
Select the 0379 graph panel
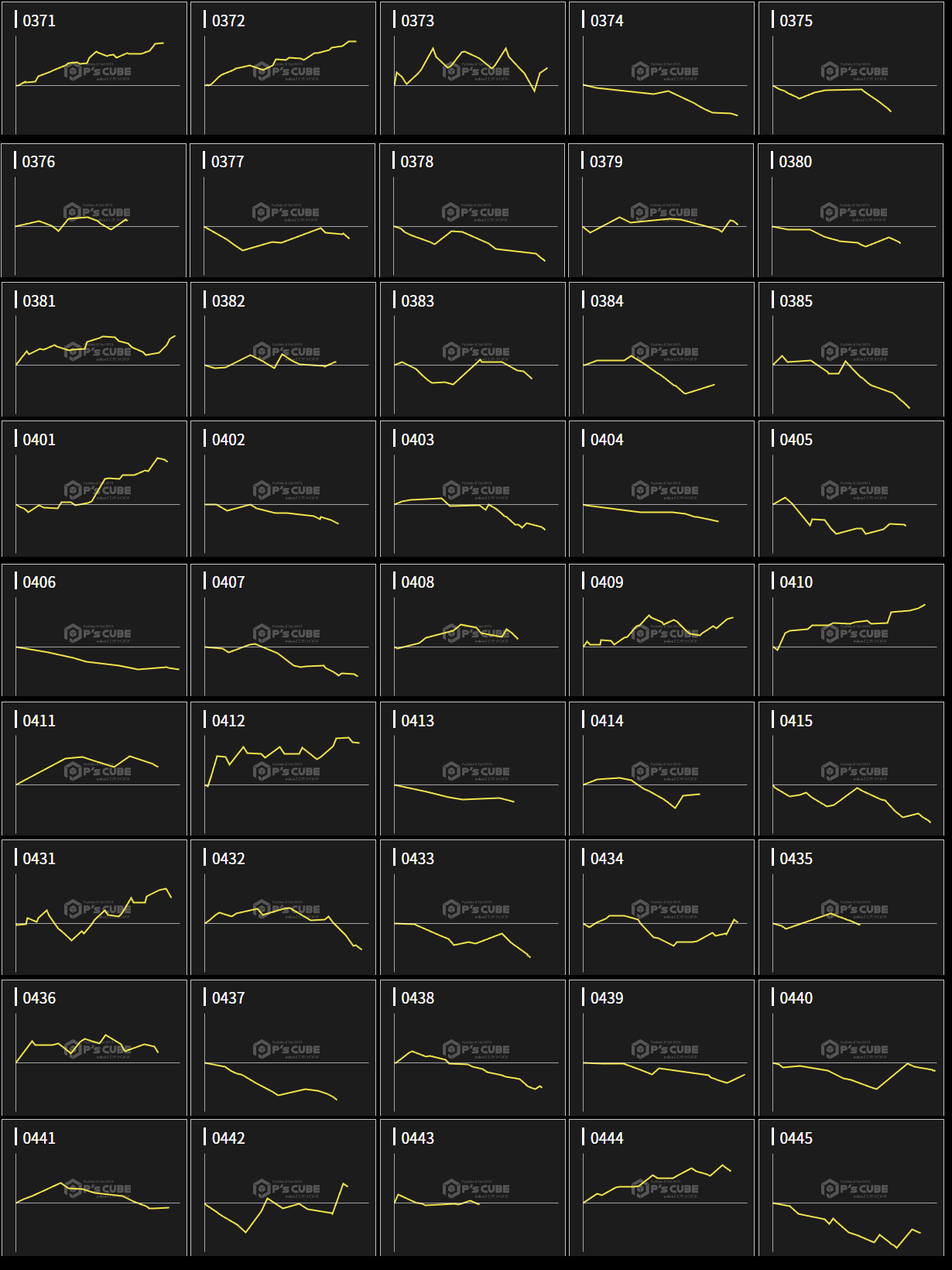pos(662,210)
